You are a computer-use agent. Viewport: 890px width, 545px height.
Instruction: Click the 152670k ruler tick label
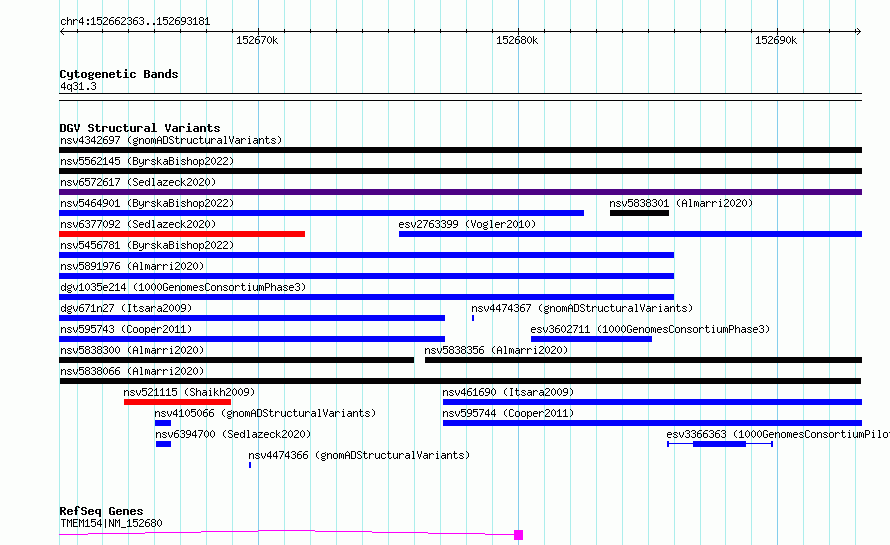pos(257,41)
